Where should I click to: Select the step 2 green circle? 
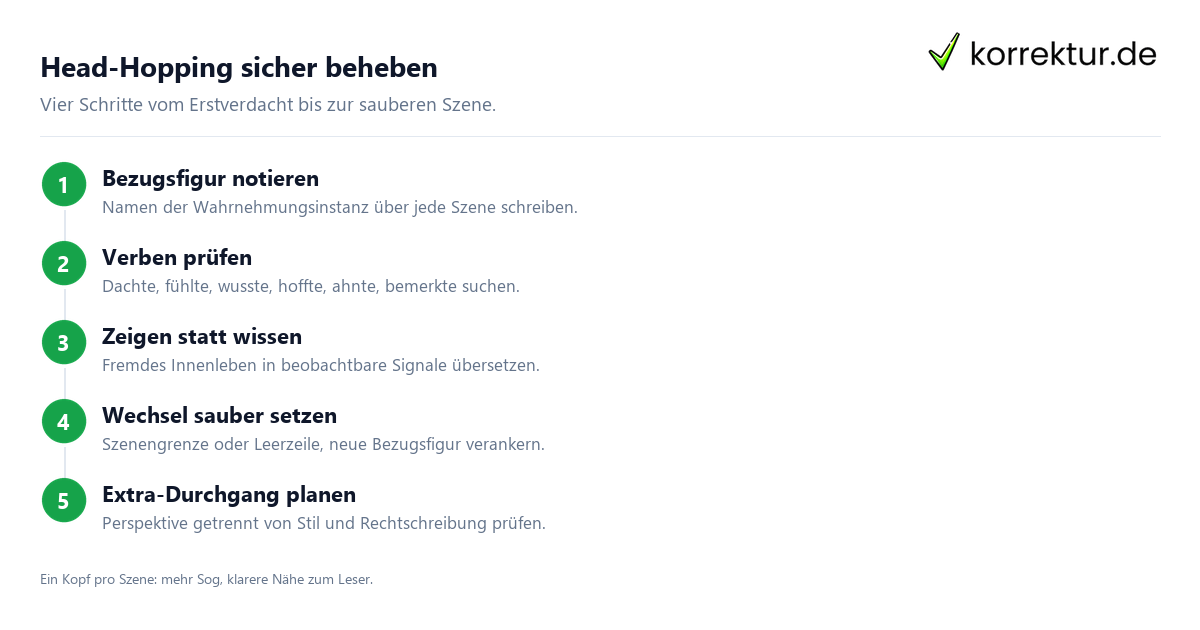click(x=64, y=263)
